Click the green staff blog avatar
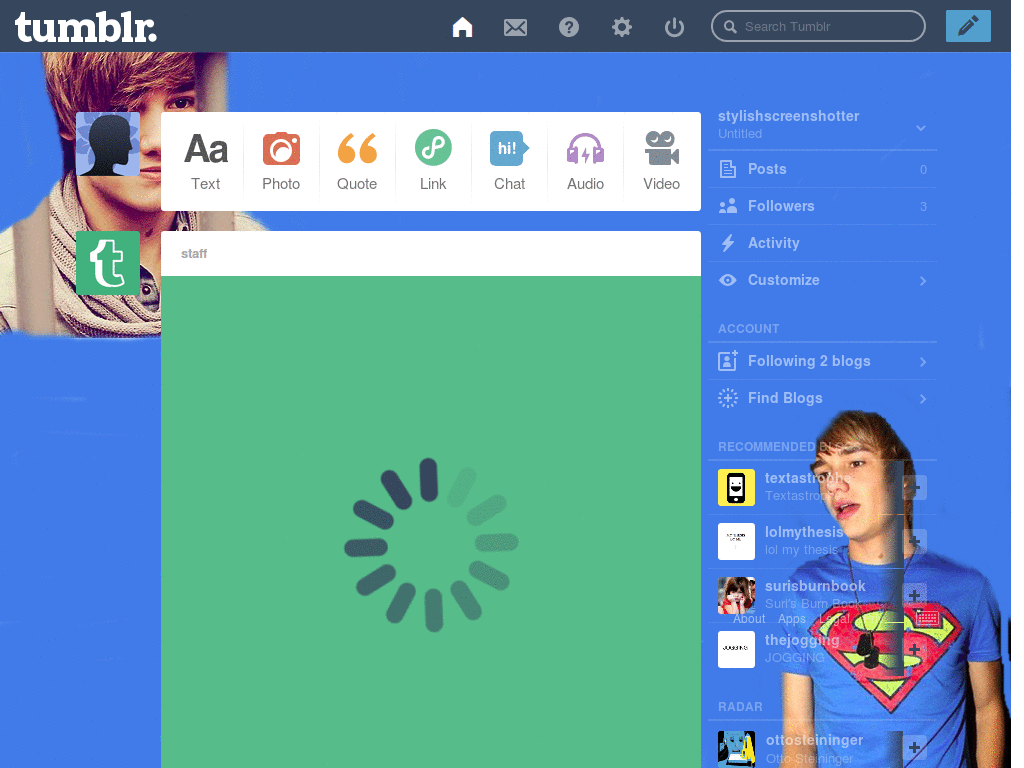1024x768 pixels. pos(108,263)
